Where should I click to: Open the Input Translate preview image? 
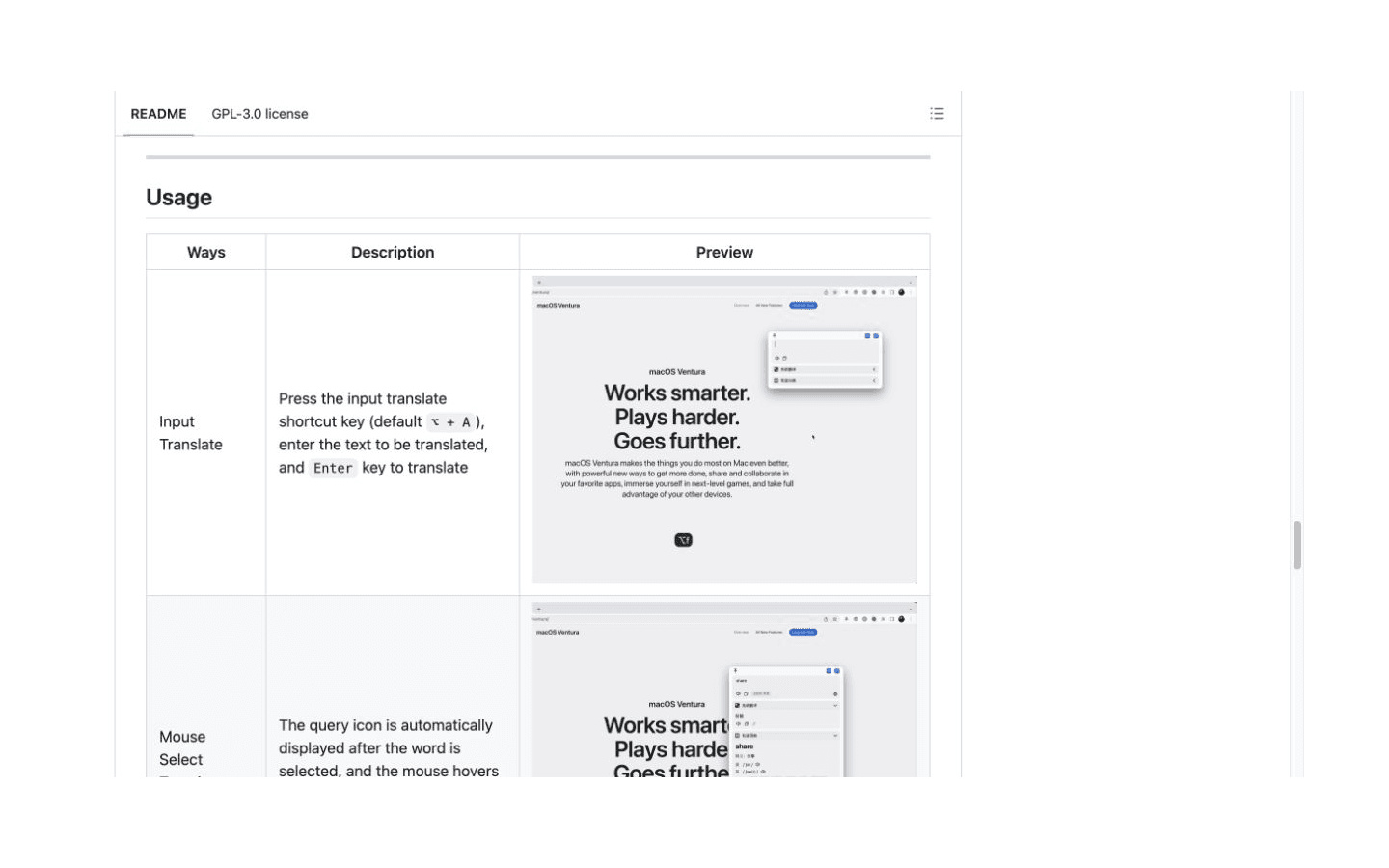click(724, 430)
